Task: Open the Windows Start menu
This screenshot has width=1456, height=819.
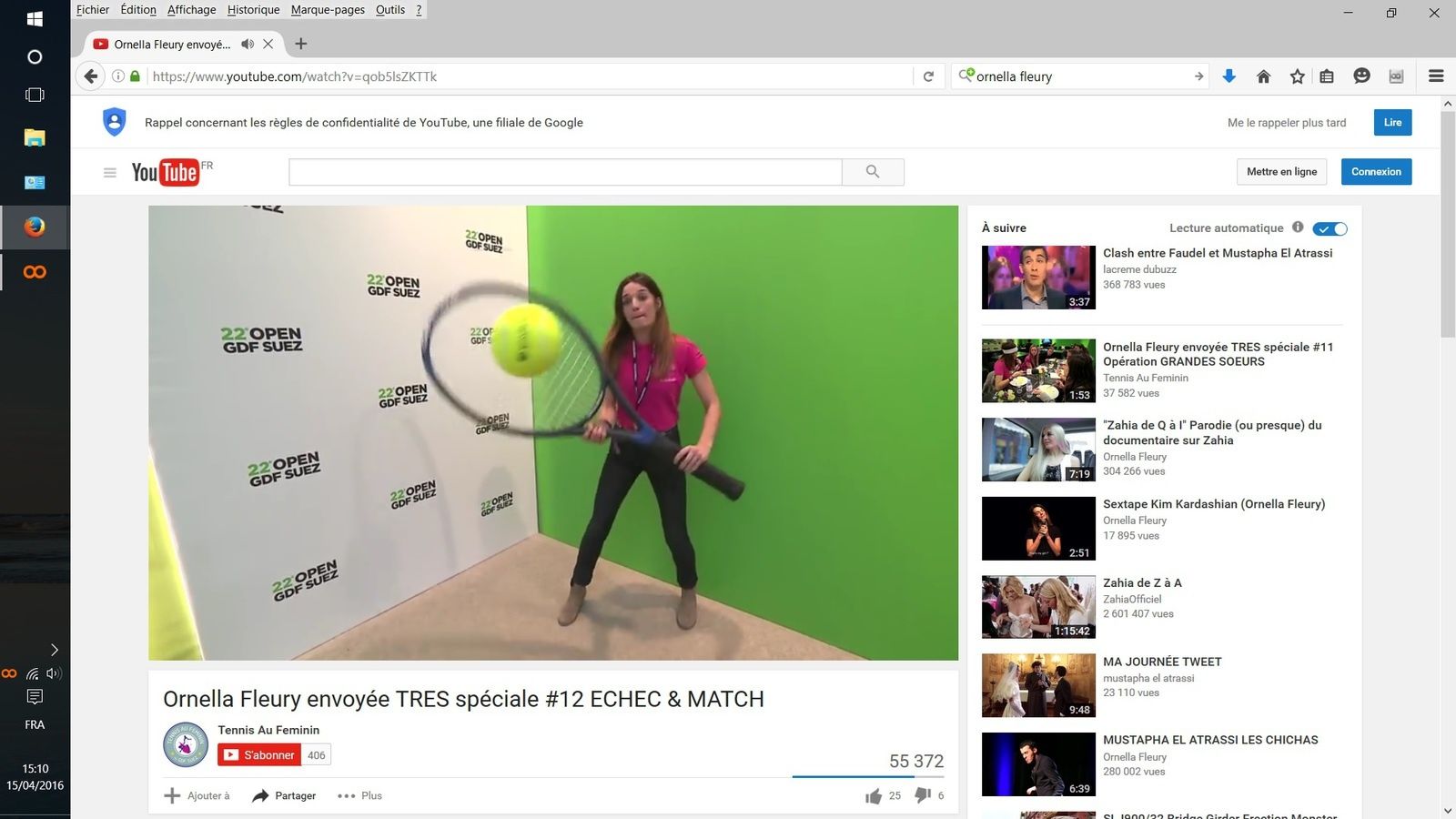Action: [35, 18]
